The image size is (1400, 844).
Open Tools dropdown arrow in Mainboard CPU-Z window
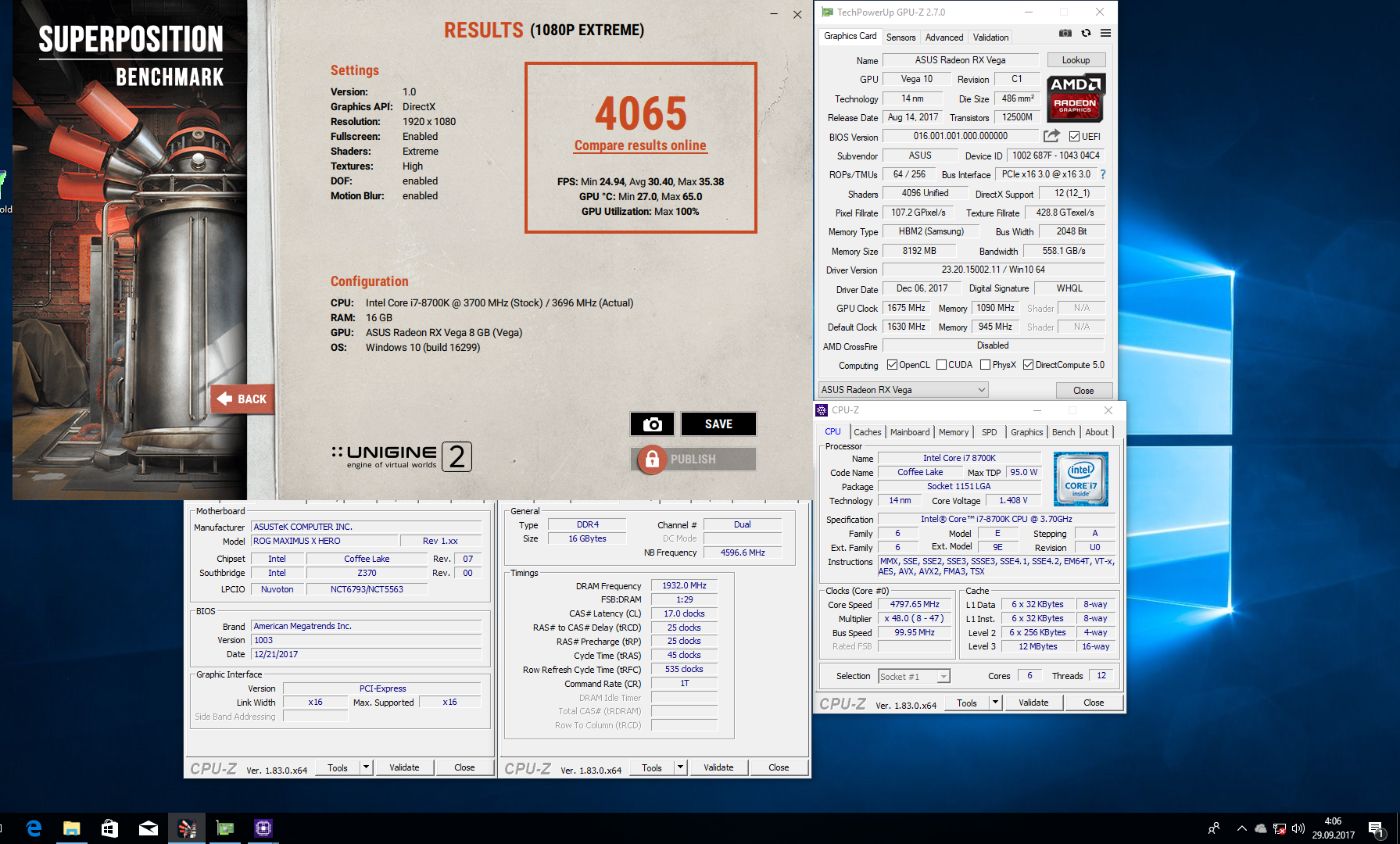[x=366, y=767]
